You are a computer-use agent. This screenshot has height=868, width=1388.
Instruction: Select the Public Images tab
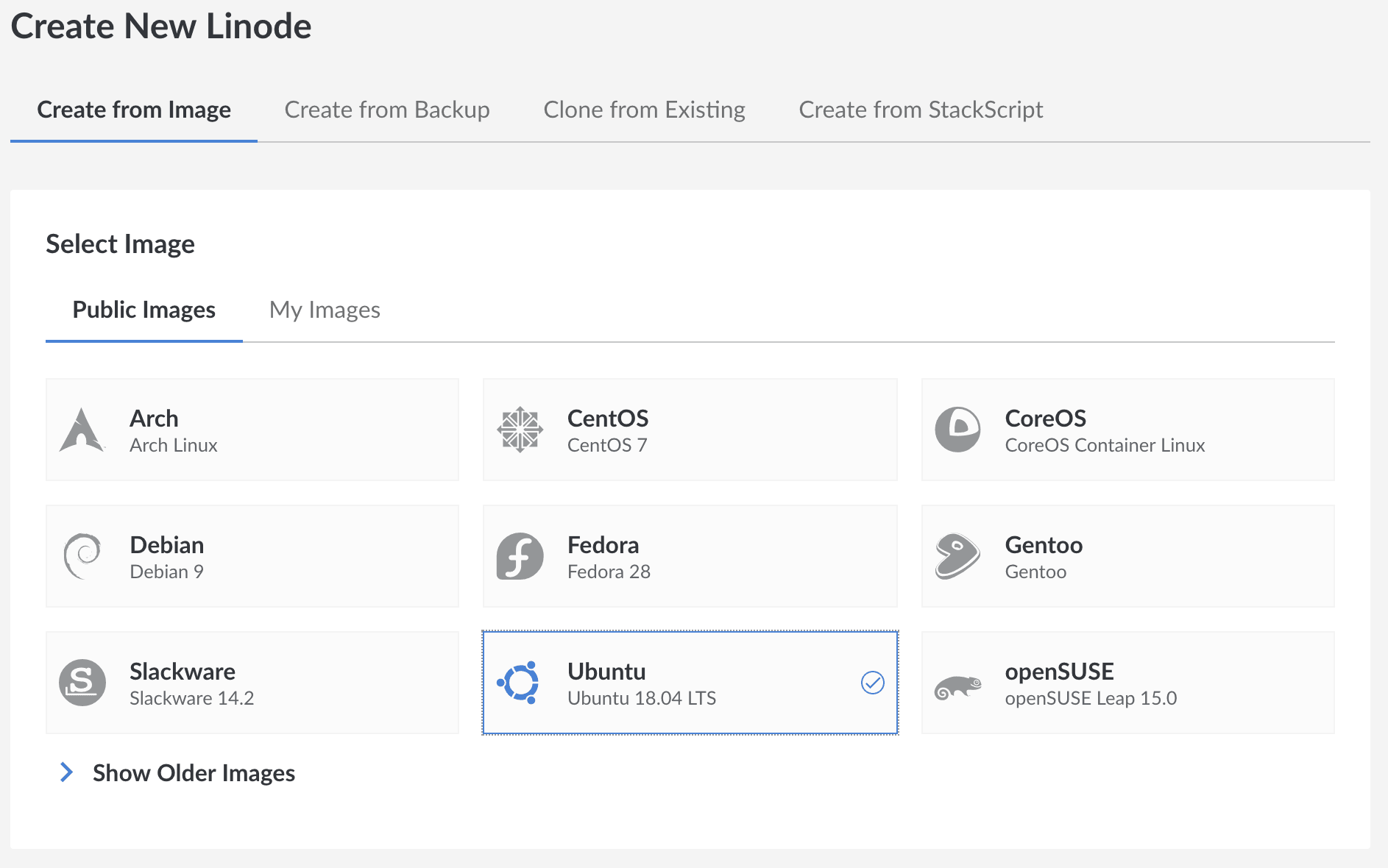(x=144, y=310)
